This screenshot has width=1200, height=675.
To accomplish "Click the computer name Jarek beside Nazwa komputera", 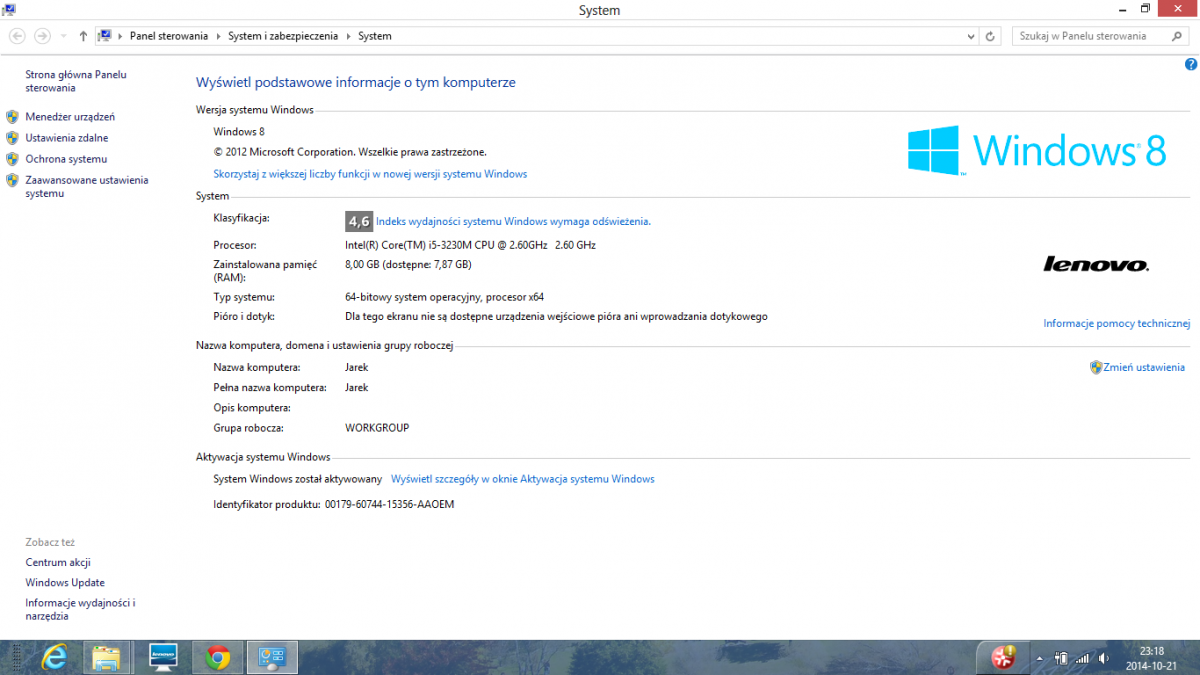I will (356, 367).
